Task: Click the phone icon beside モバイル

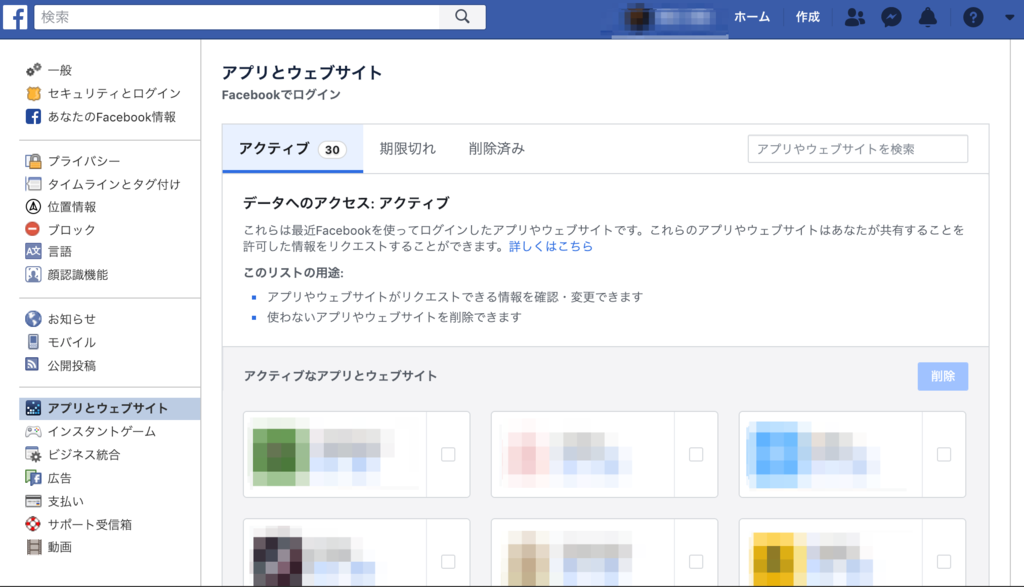Action: 33,341
